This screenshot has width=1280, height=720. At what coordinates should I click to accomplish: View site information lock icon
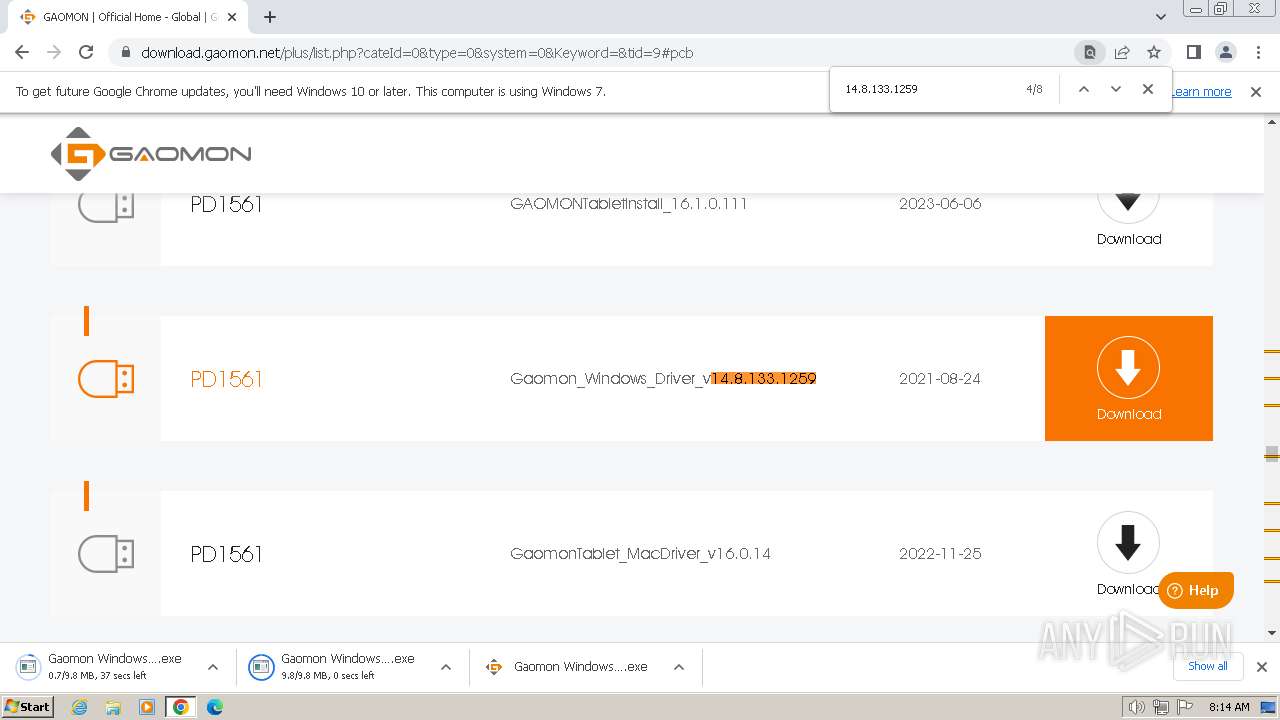pyautogui.click(x=125, y=53)
